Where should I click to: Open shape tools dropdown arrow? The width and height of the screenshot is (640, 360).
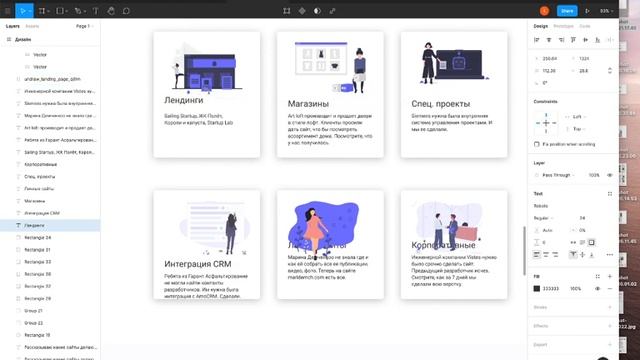(x=67, y=11)
